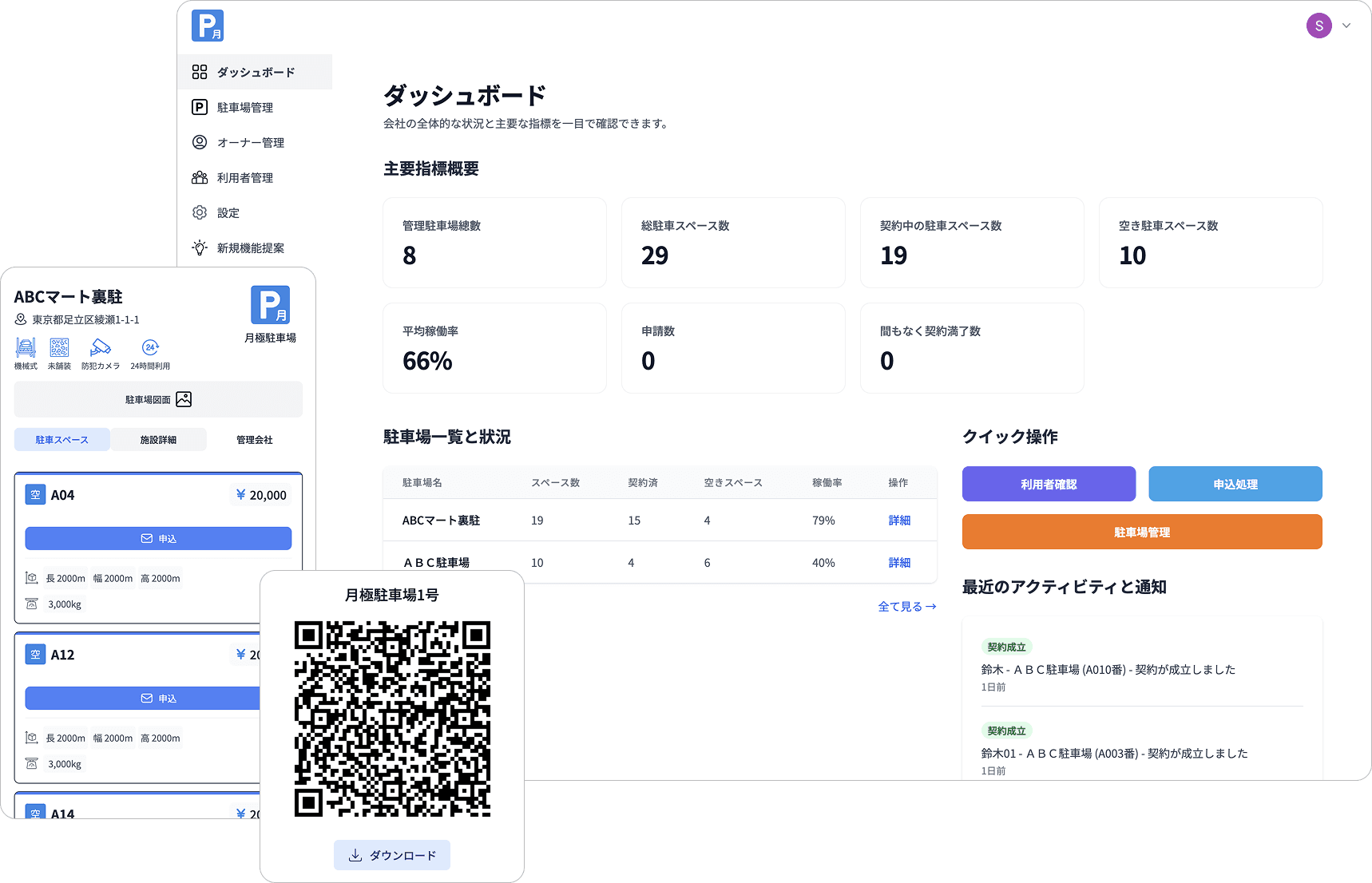Viewport: 1372px width, 883px height.
Task: Download the QR code with ダウンロード
Action: (392, 855)
